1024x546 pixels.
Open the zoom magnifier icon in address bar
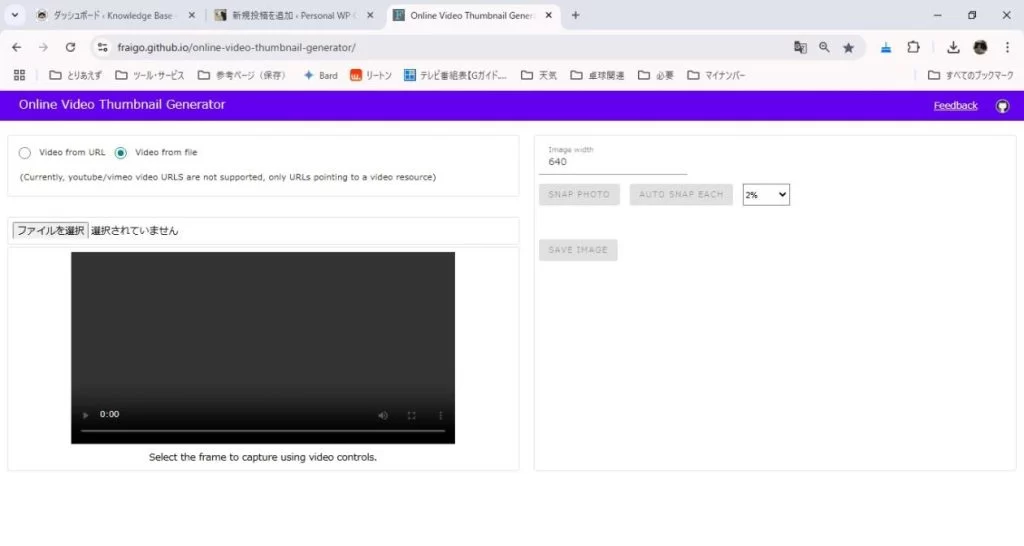[824, 47]
